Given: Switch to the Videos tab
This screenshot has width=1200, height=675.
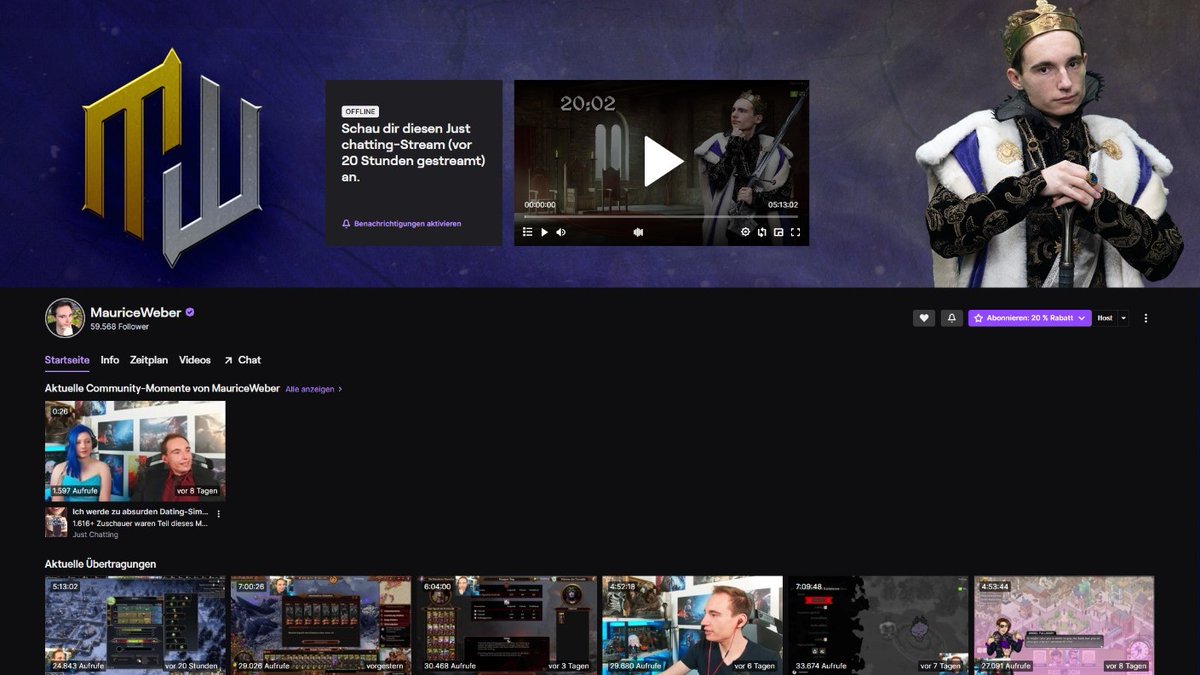Looking at the screenshot, I should point(195,360).
